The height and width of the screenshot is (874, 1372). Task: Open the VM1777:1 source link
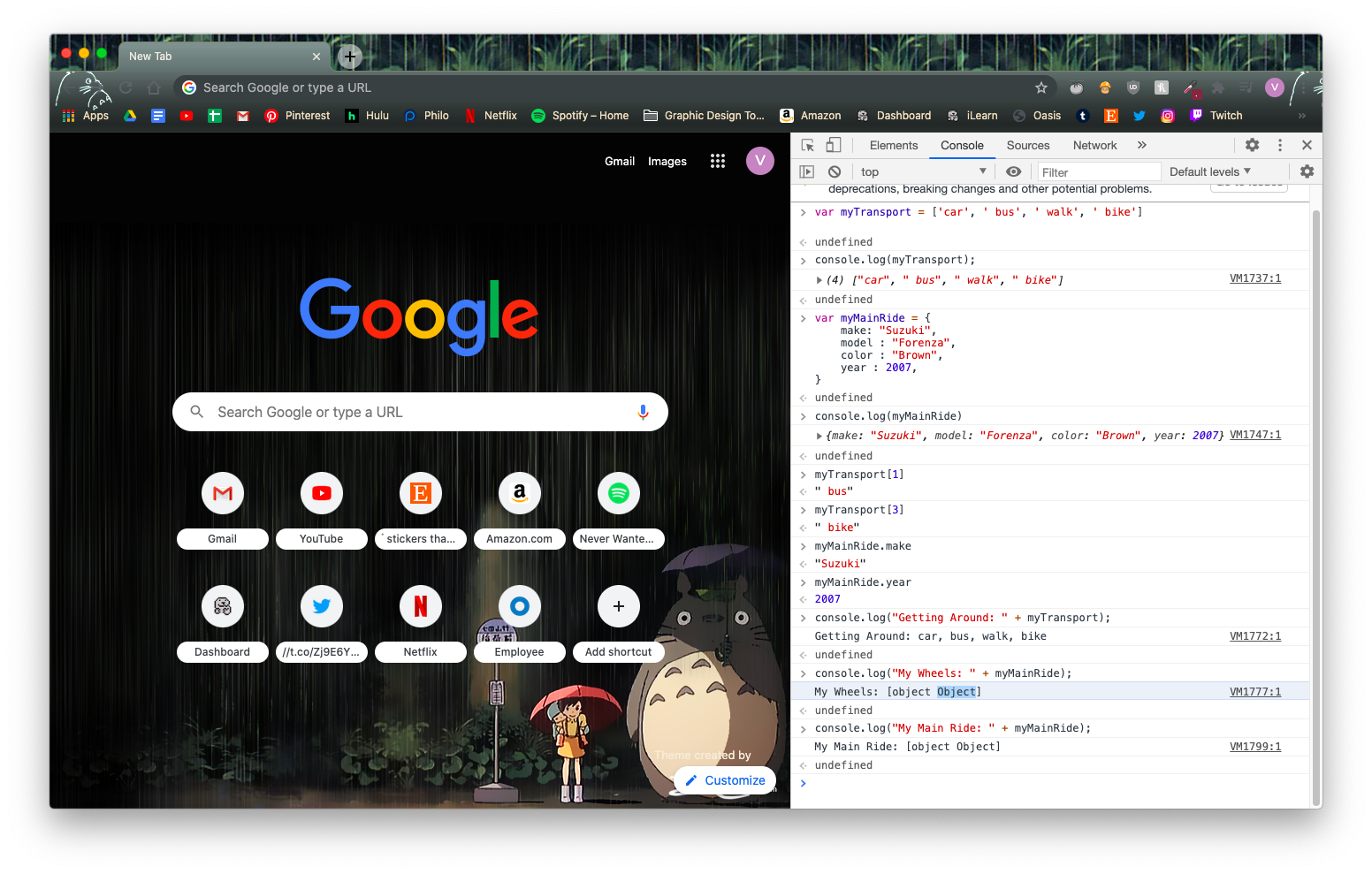pyautogui.click(x=1255, y=691)
